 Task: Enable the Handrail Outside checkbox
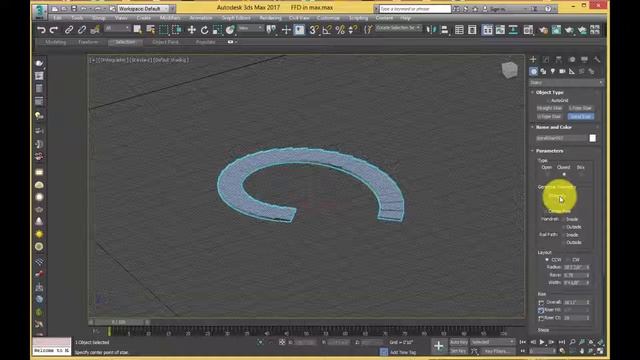pyautogui.click(x=563, y=227)
